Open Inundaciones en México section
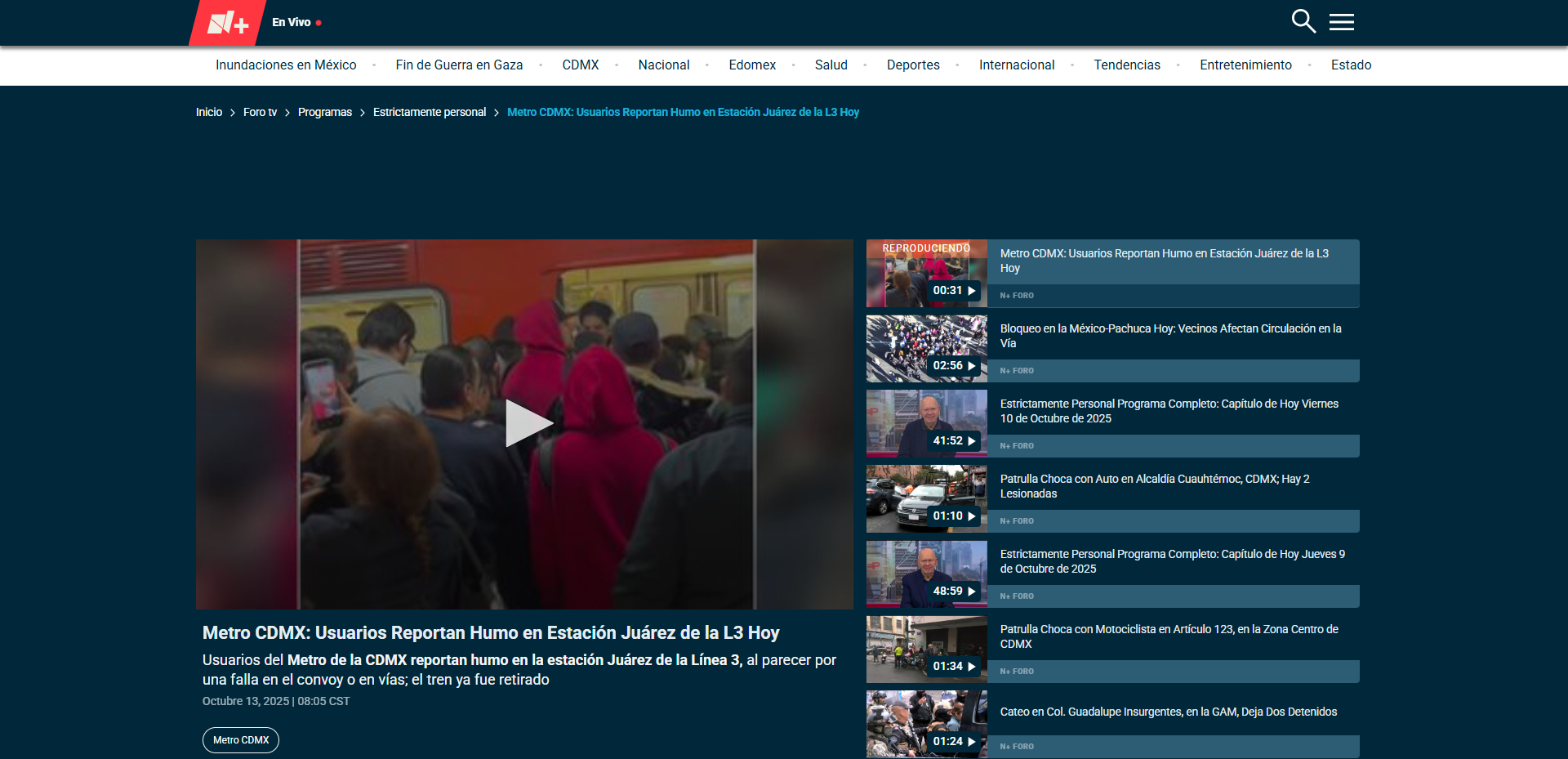The height and width of the screenshot is (759, 1568). click(286, 65)
